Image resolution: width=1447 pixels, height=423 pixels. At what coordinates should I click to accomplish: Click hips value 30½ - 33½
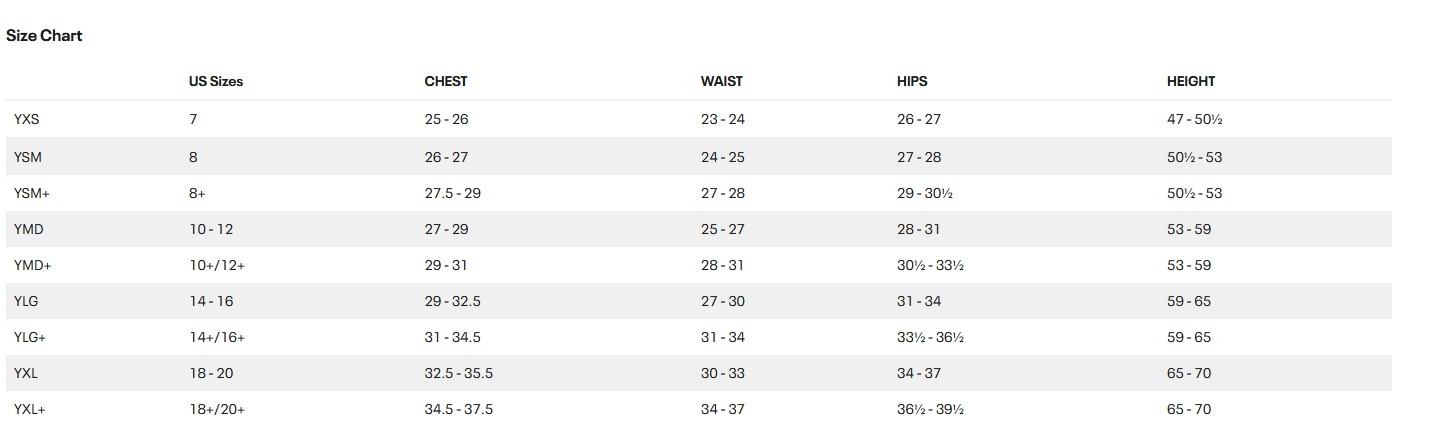coord(931,265)
